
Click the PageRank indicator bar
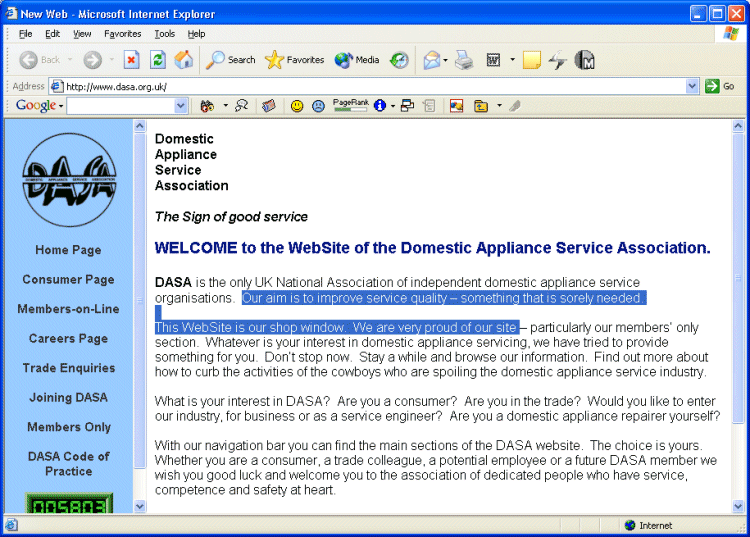click(x=351, y=106)
